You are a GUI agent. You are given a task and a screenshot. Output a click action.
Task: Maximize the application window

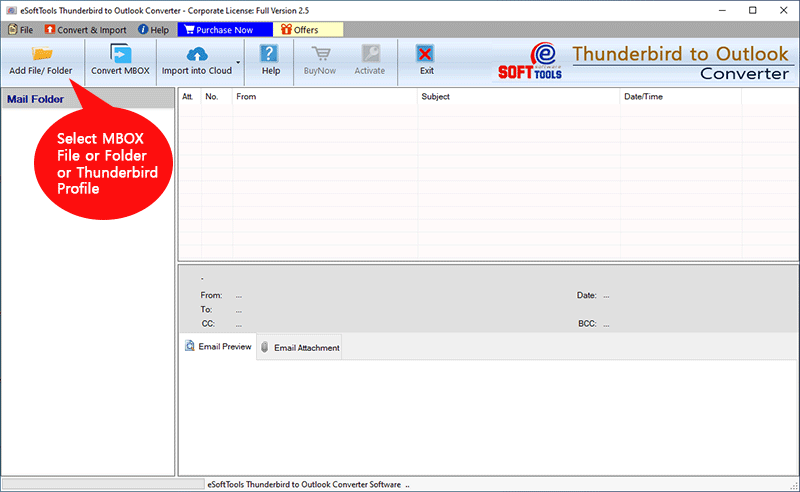click(x=753, y=10)
